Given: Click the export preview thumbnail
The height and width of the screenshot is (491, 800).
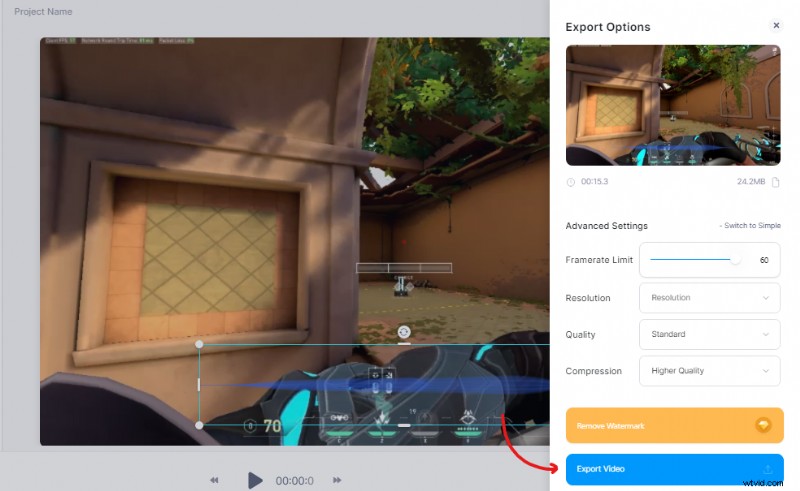Looking at the screenshot, I should pos(673,105).
